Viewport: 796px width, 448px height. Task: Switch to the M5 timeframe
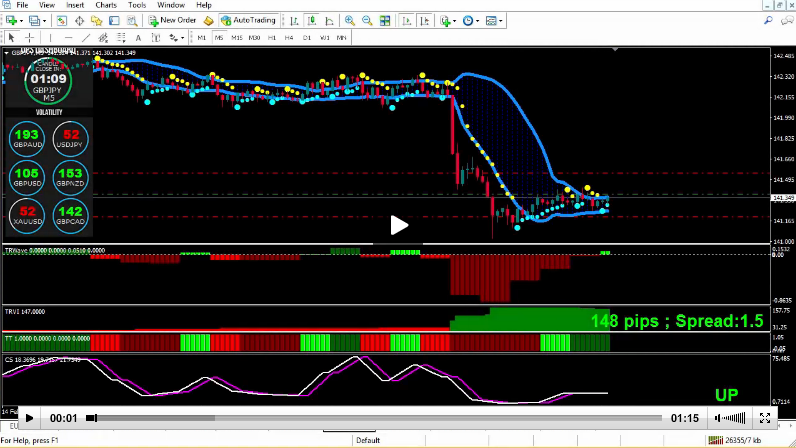pos(219,38)
